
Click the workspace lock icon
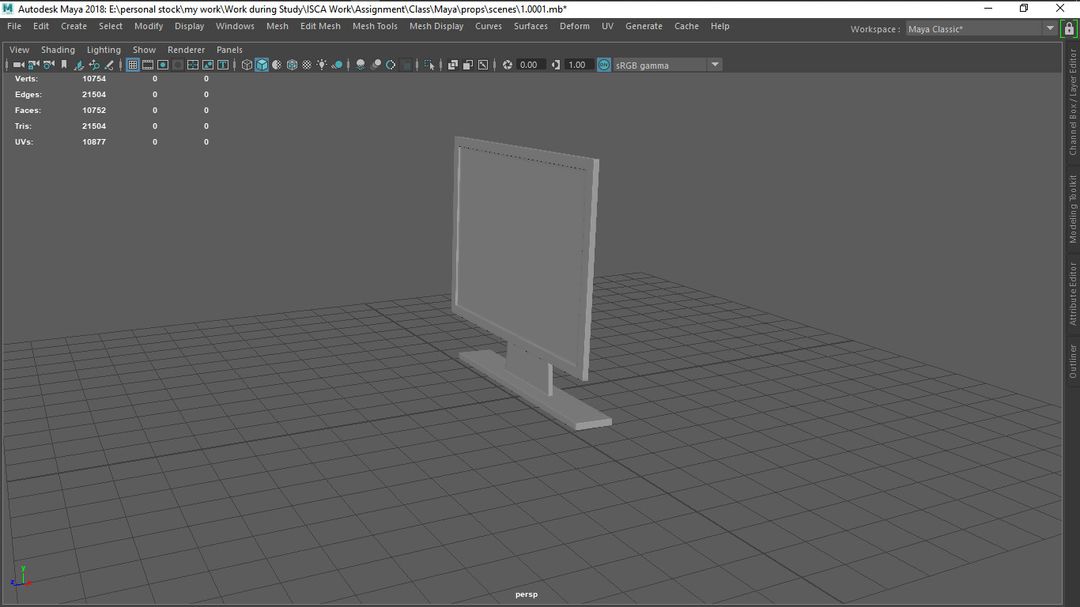tap(1069, 29)
